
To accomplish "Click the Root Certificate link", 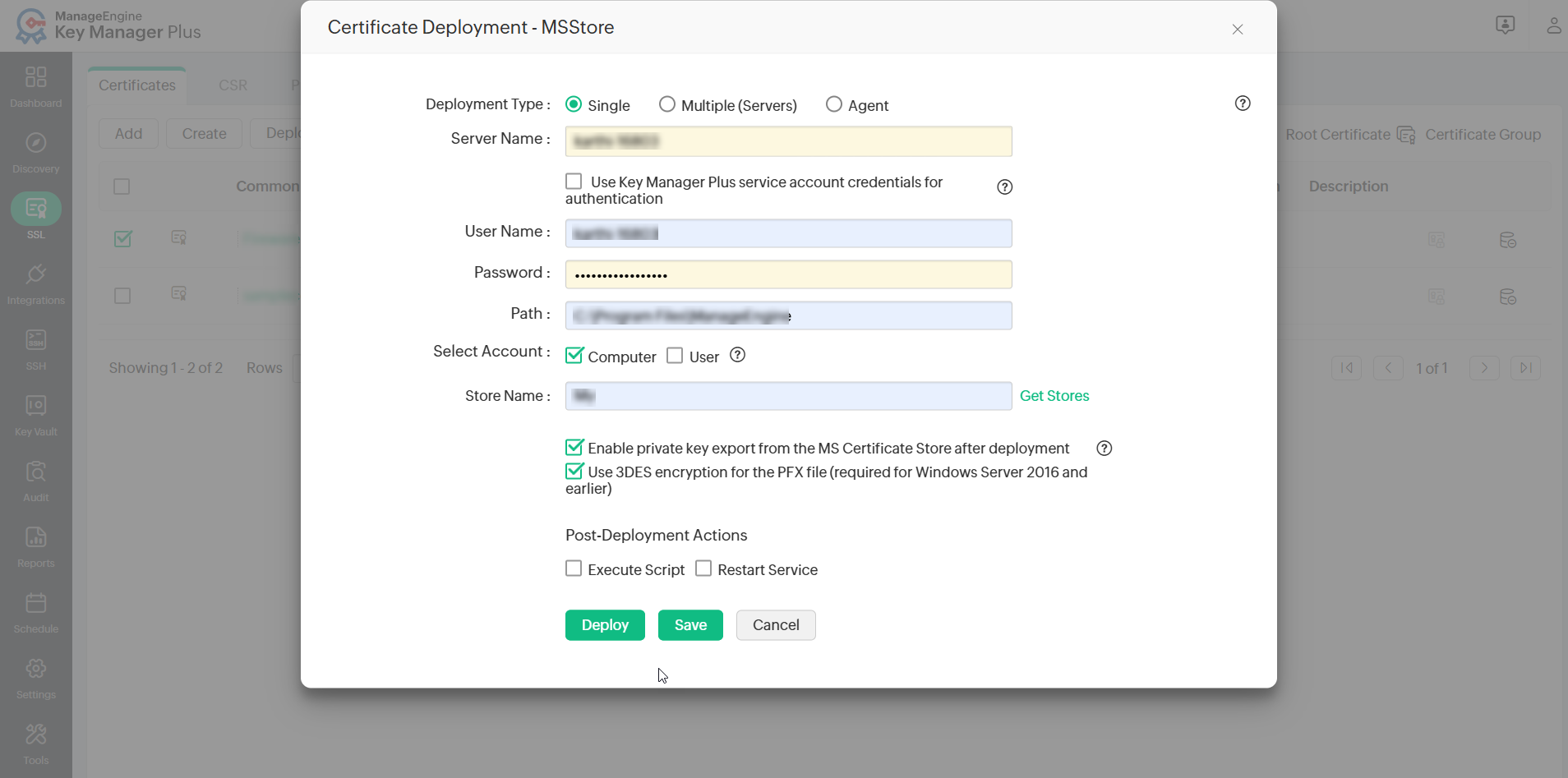I will [x=1338, y=135].
